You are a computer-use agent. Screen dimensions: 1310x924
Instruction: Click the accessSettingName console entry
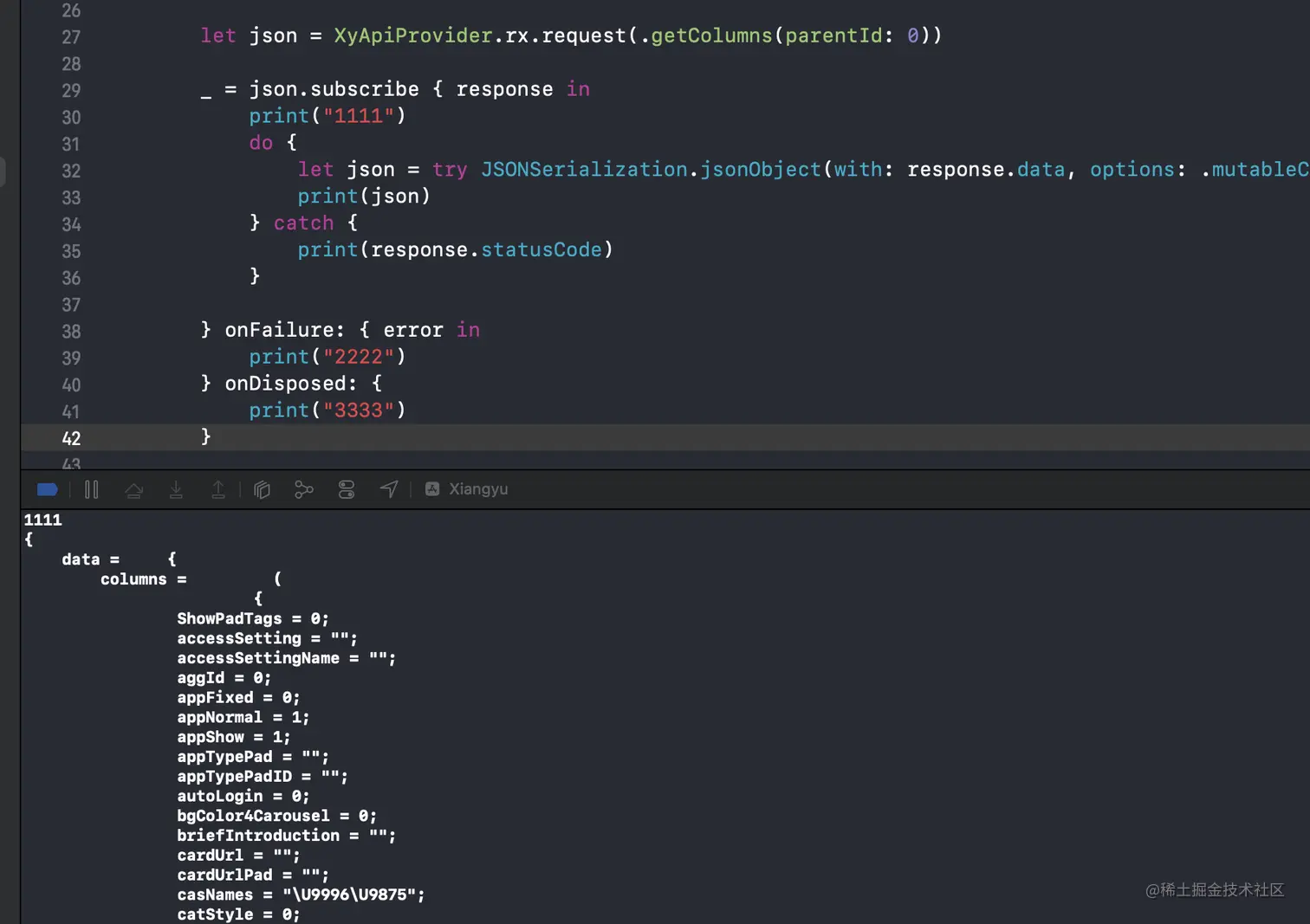click(286, 658)
